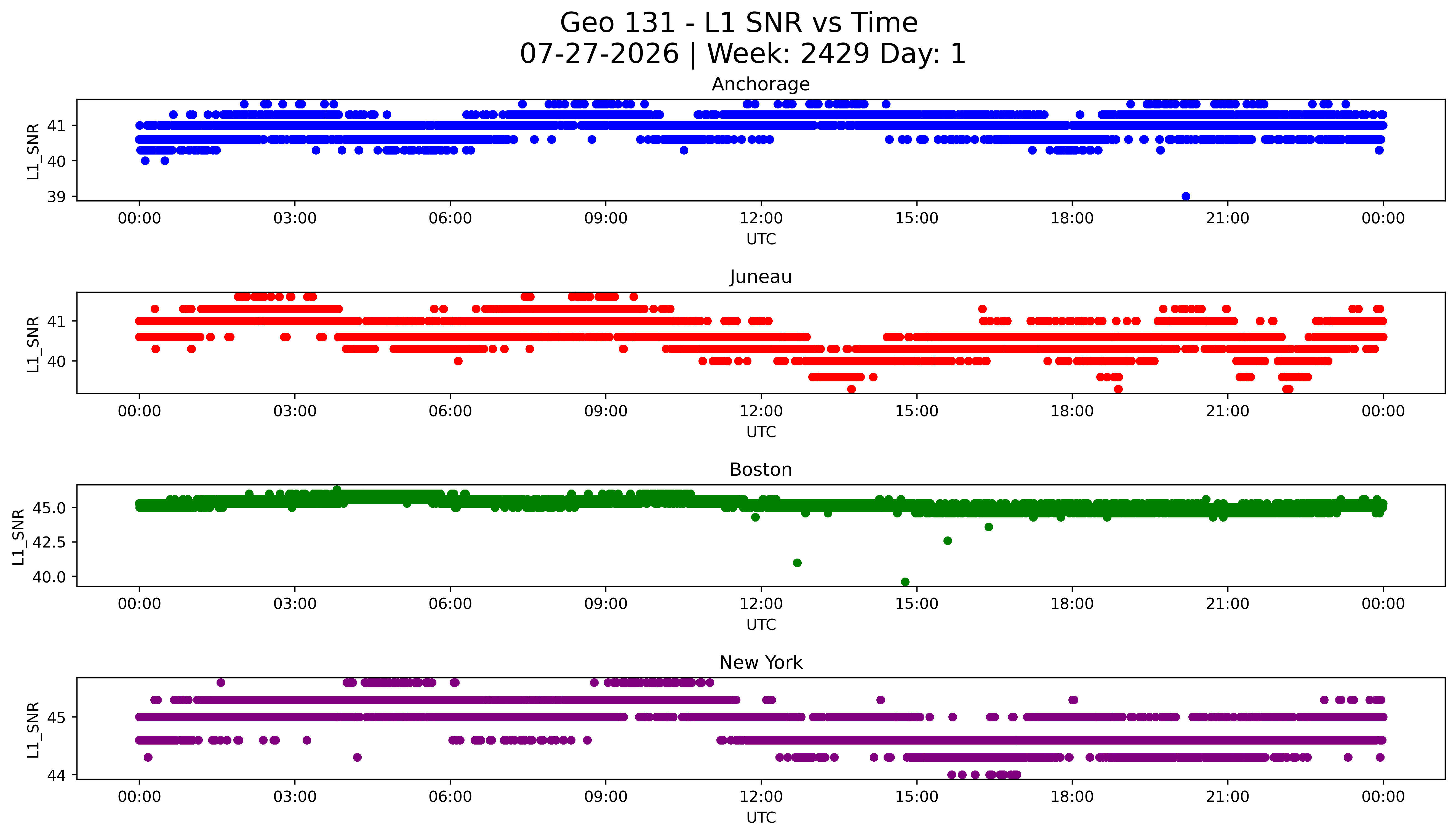Click the 44 tick on New York's y-axis
This screenshot has width=1456, height=837.
tap(56, 775)
